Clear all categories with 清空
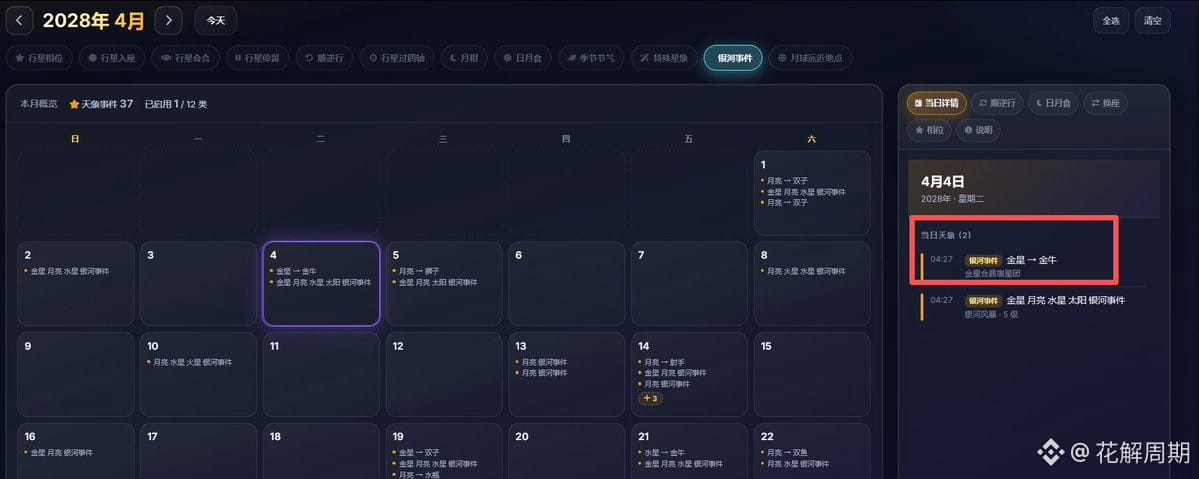The image size is (1199, 479). pyautogui.click(x=1152, y=21)
